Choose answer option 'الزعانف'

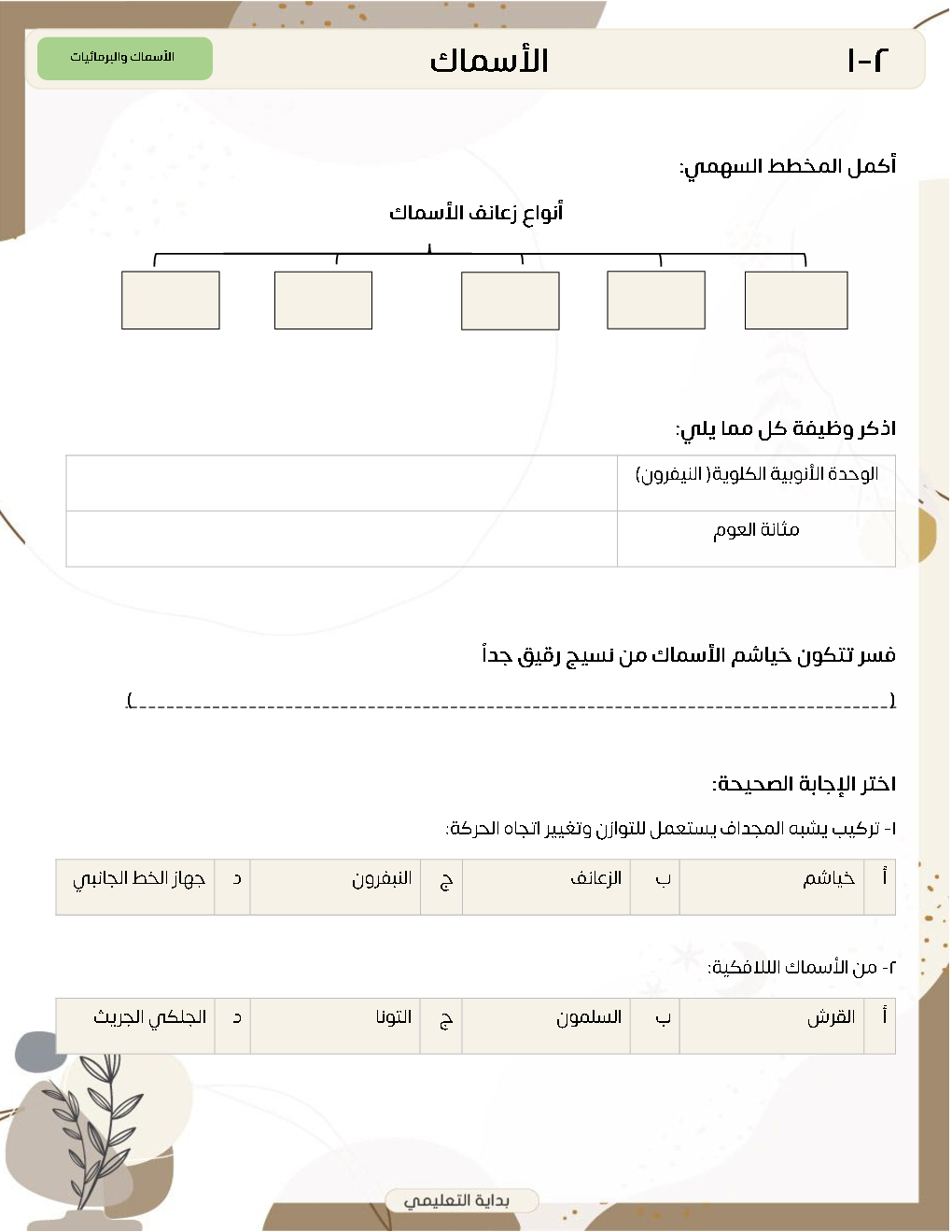[x=595, y=879]
